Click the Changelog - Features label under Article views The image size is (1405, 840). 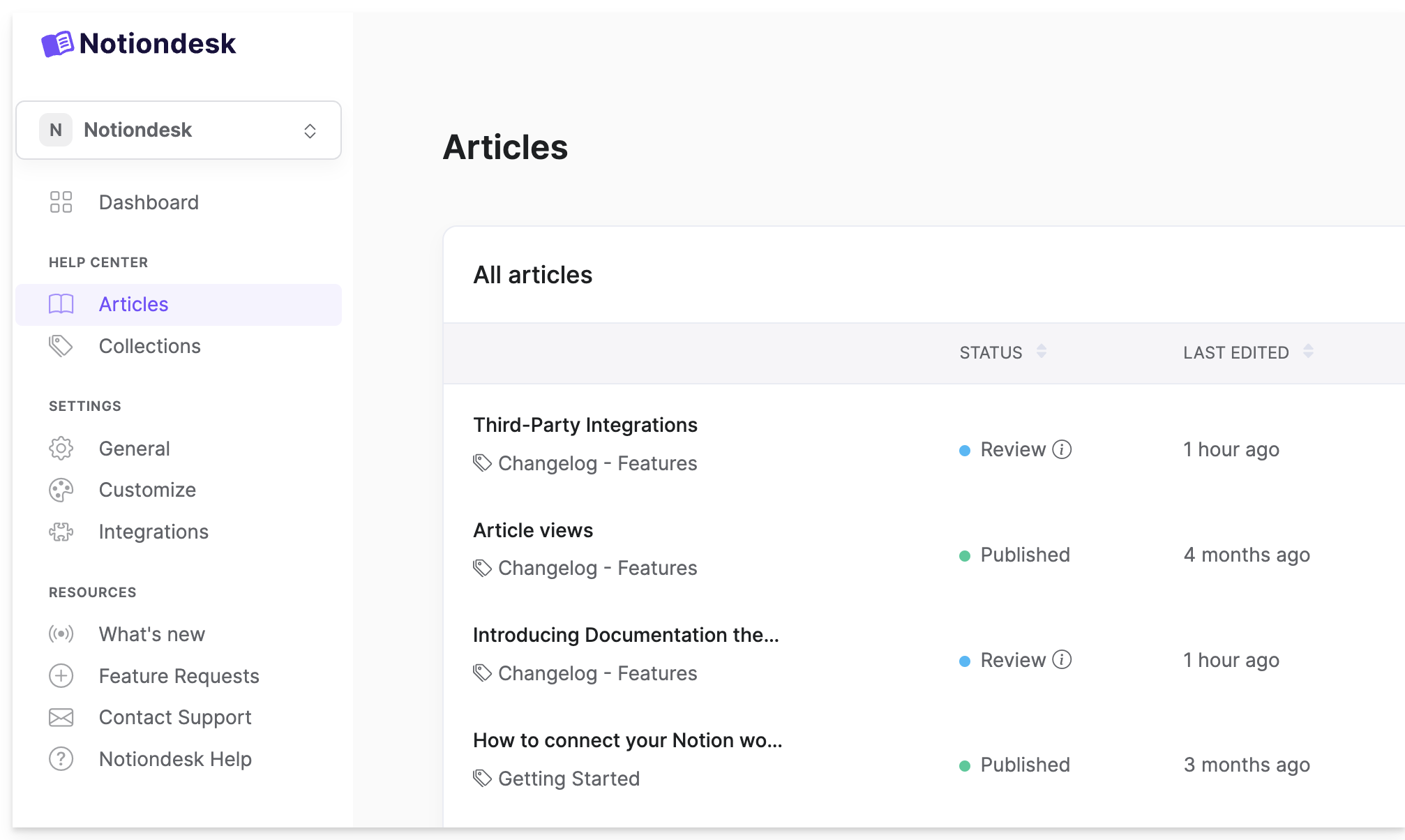coord(597,568)
